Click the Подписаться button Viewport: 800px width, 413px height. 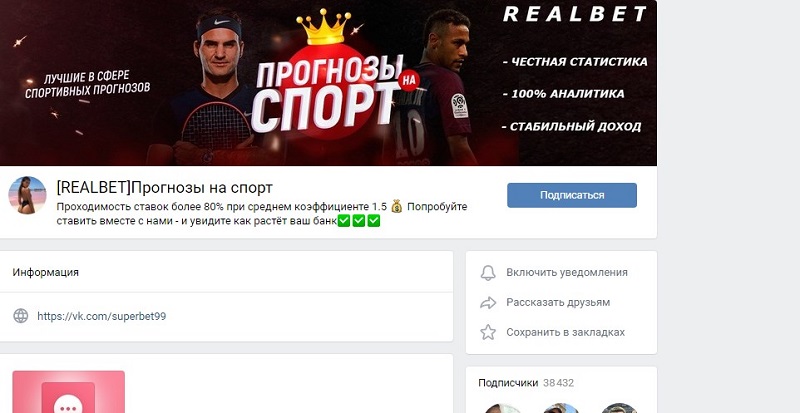pyautogui.click(x=571, y=195)
